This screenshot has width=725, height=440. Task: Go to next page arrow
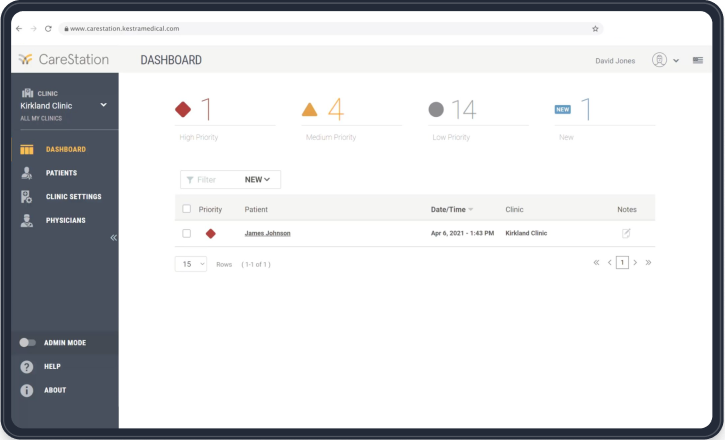[x=635, y=263]
